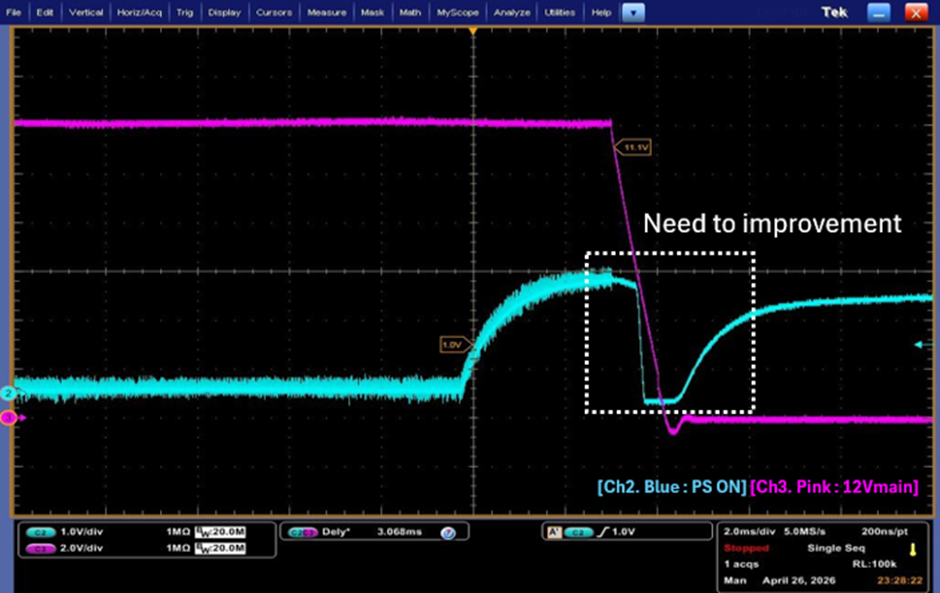This screenshot has height=593, width=940.
Task: Click the trigger A badge icon
Action: [554, 532]
